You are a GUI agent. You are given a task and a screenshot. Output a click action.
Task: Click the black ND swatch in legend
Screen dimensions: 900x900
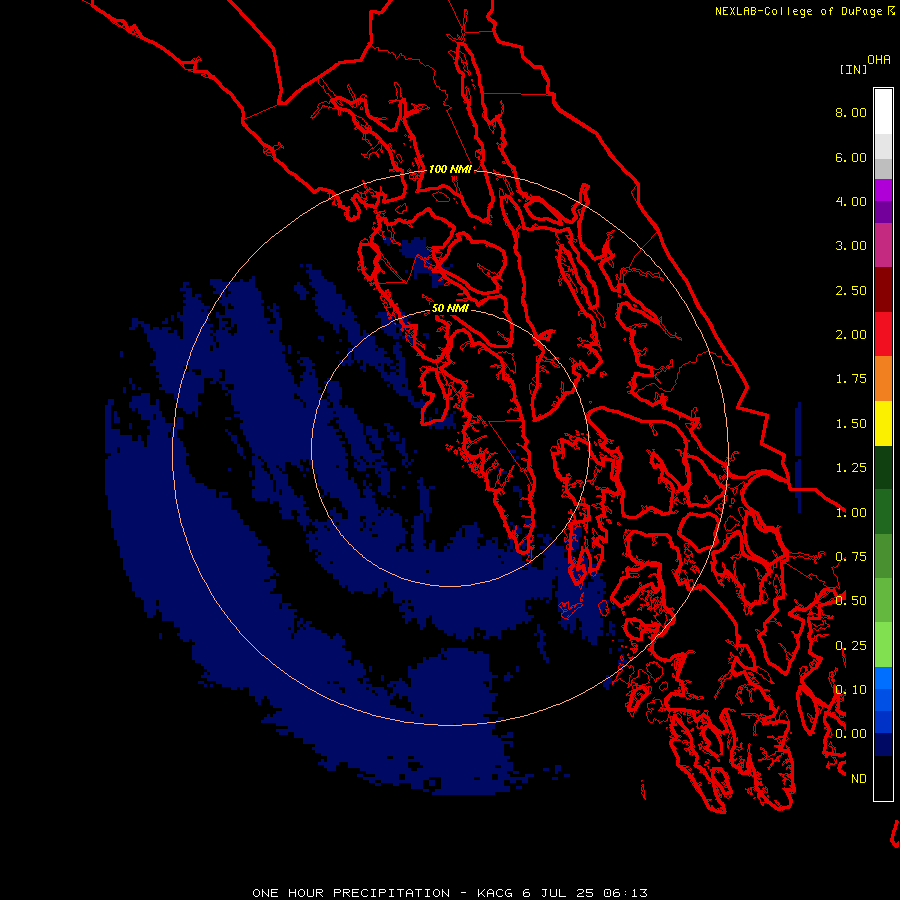coord(883,778)
